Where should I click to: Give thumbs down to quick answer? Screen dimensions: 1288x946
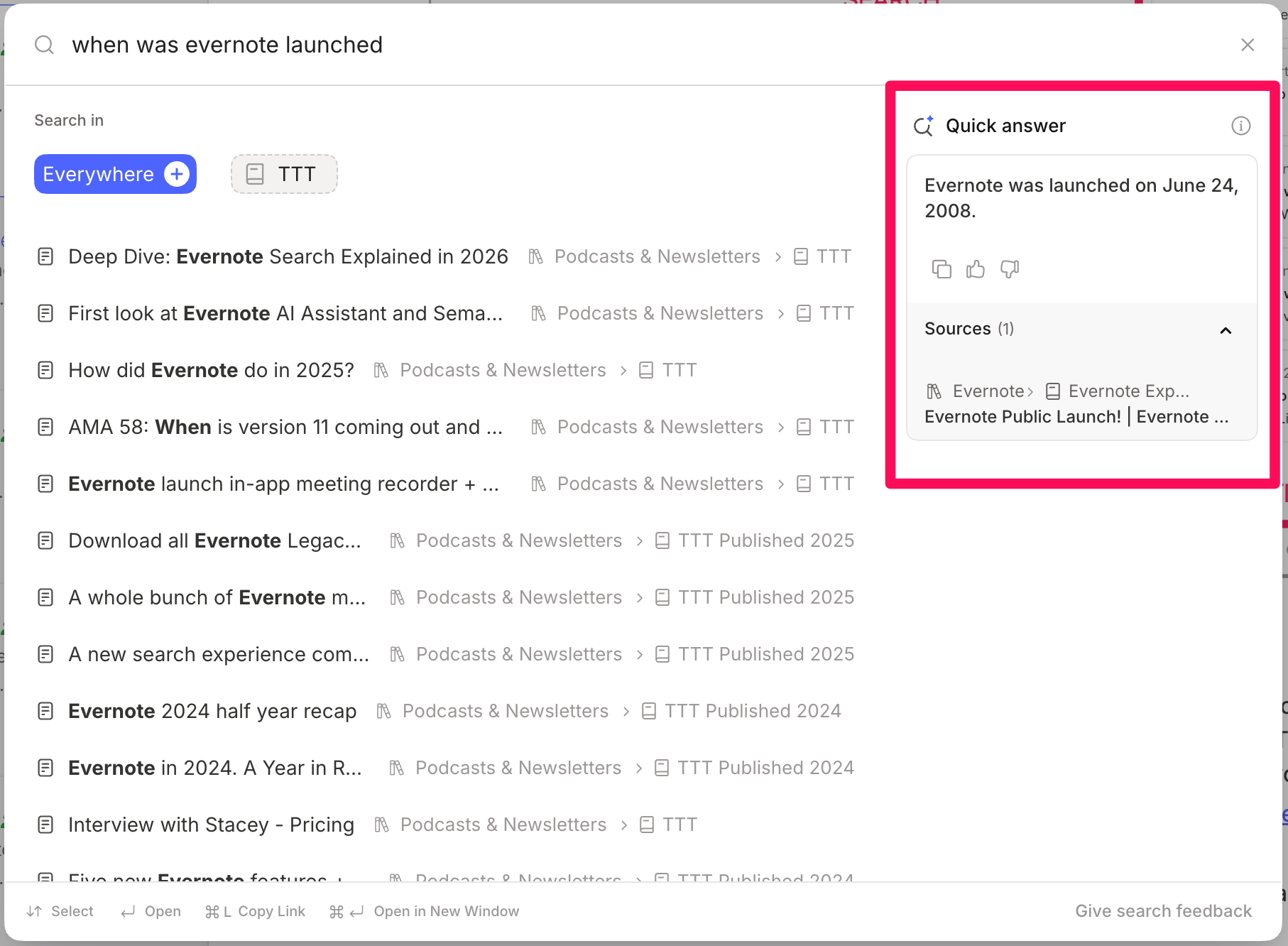tap(1010, 269)
